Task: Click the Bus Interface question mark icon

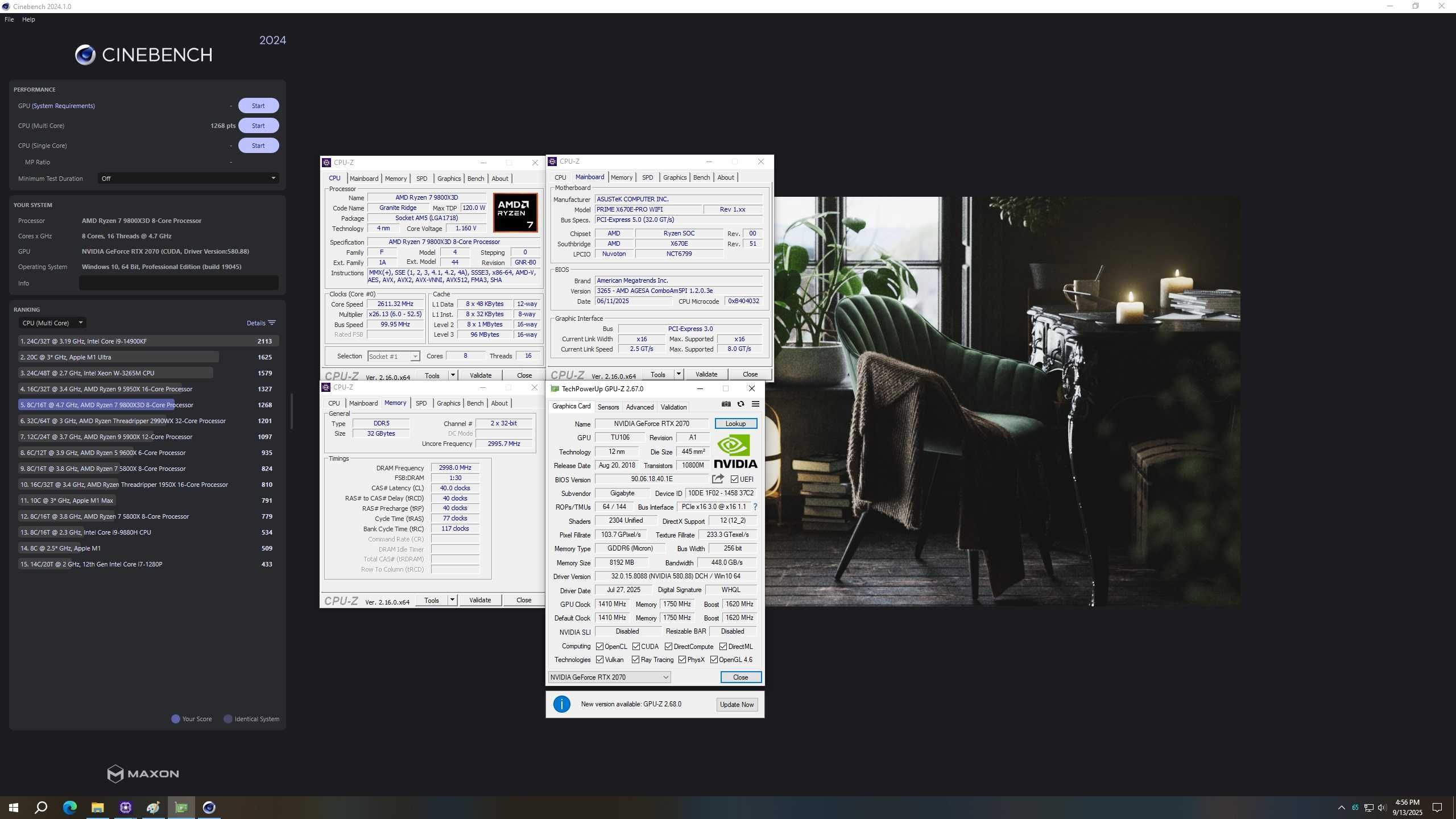Action: coord(755,507)
